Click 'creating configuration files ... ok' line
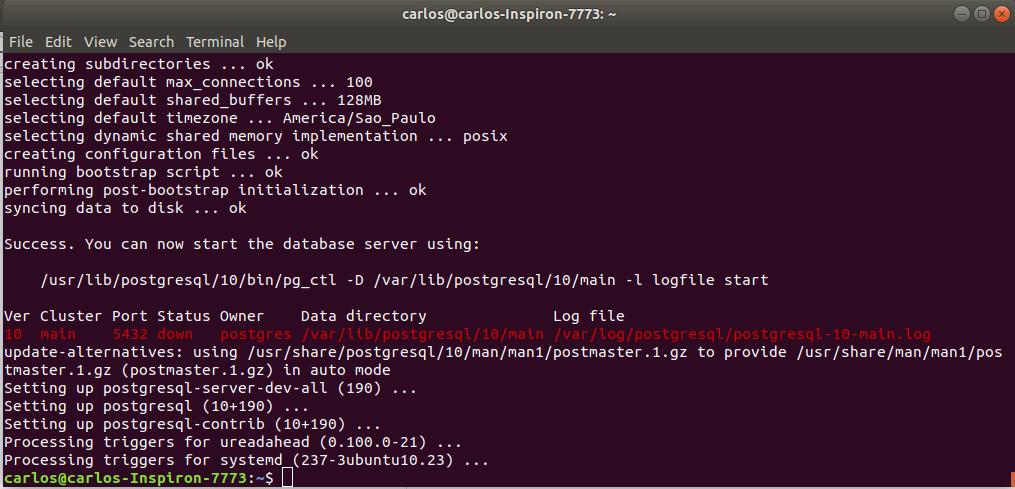Viewport: 1015px width, 489px height. click(x=161, y=154)
